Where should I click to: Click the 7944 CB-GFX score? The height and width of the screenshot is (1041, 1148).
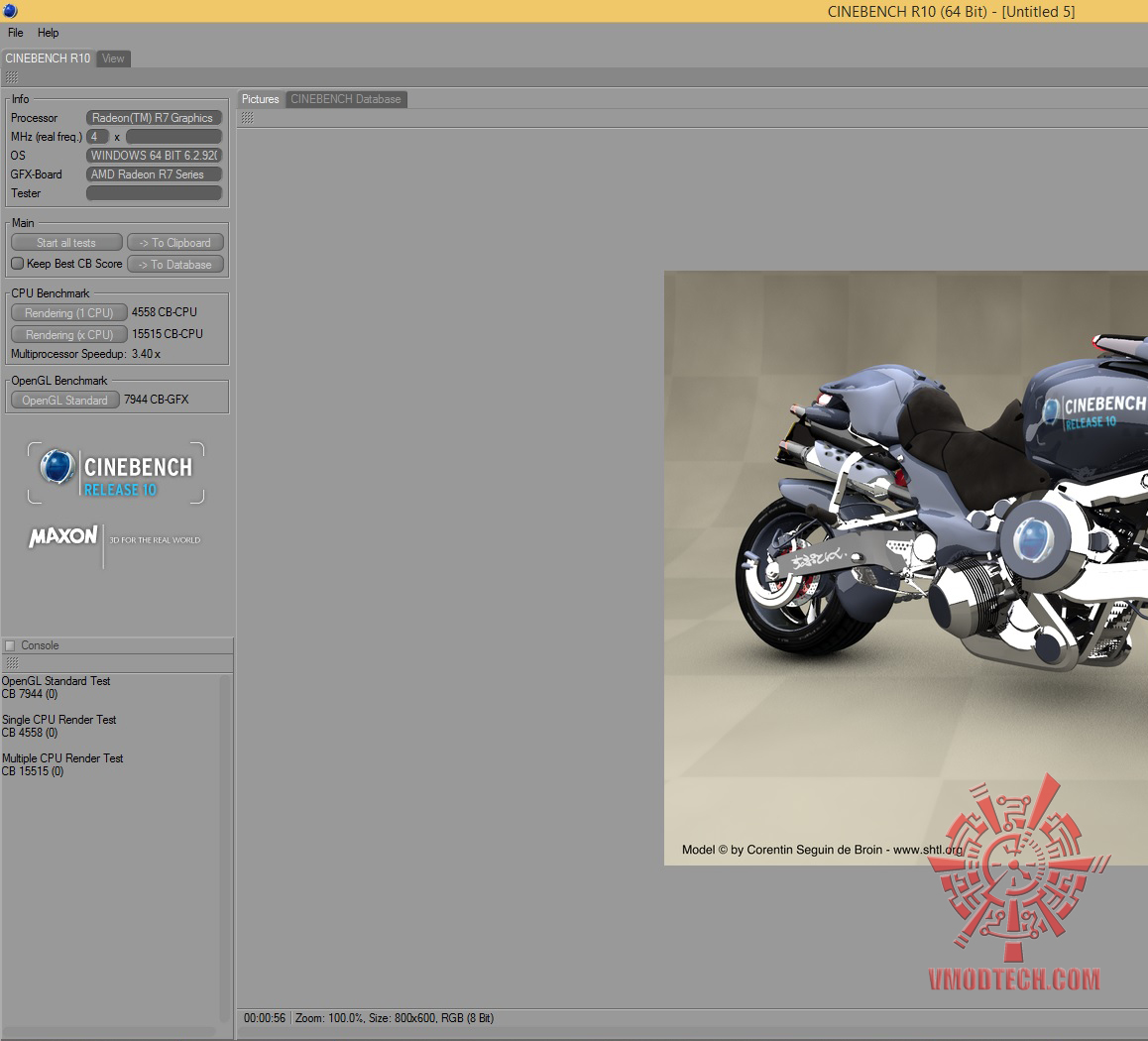click(x=156, y=400)
